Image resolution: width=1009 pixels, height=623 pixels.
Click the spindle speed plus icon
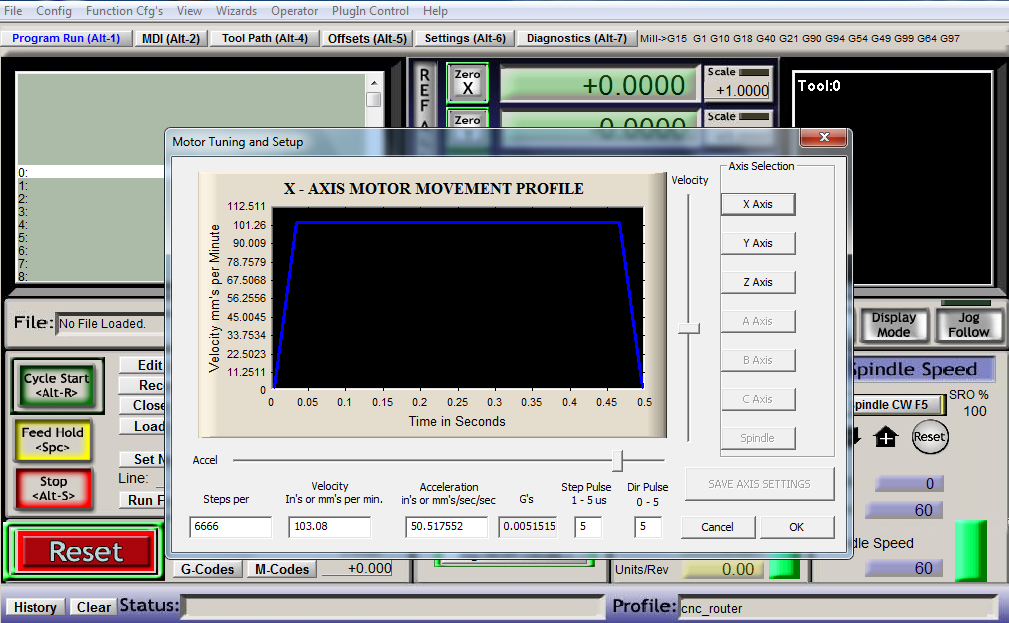pos(885,437)
